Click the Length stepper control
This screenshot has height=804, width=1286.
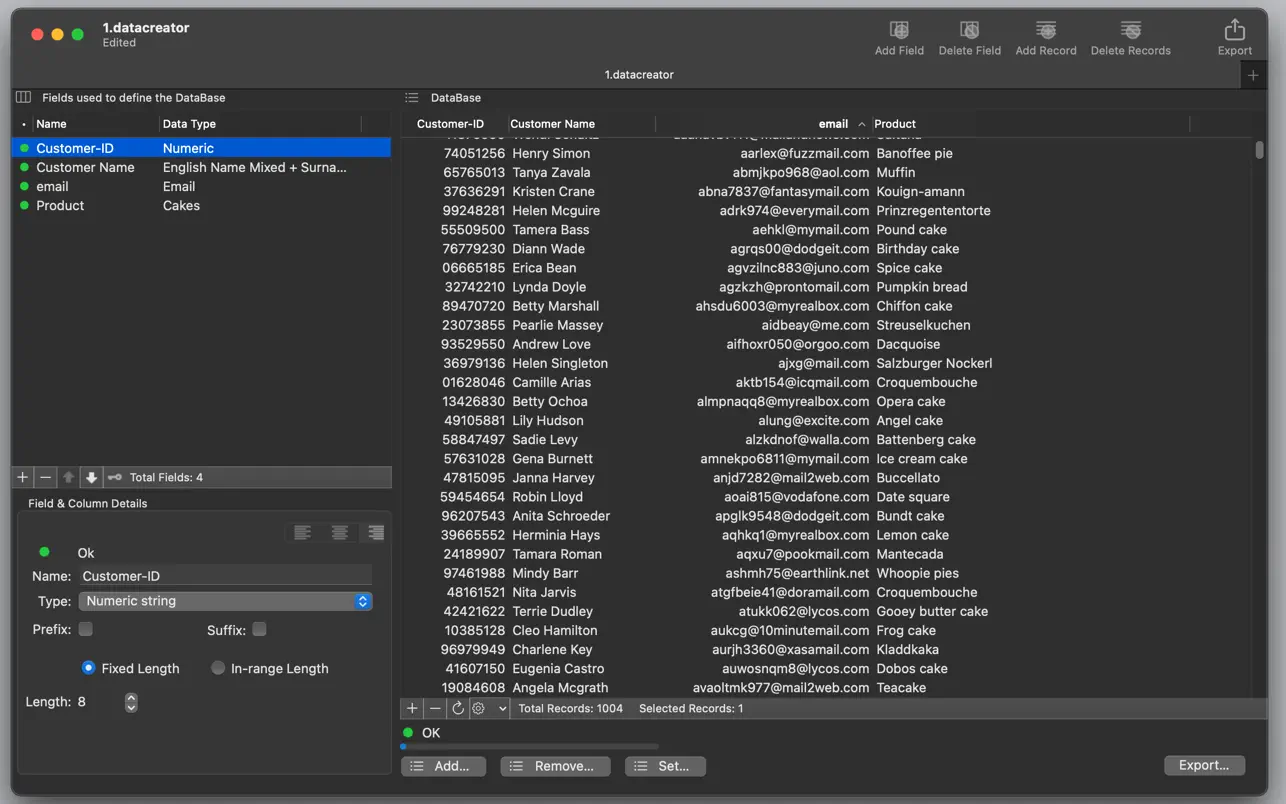[131, 702]
